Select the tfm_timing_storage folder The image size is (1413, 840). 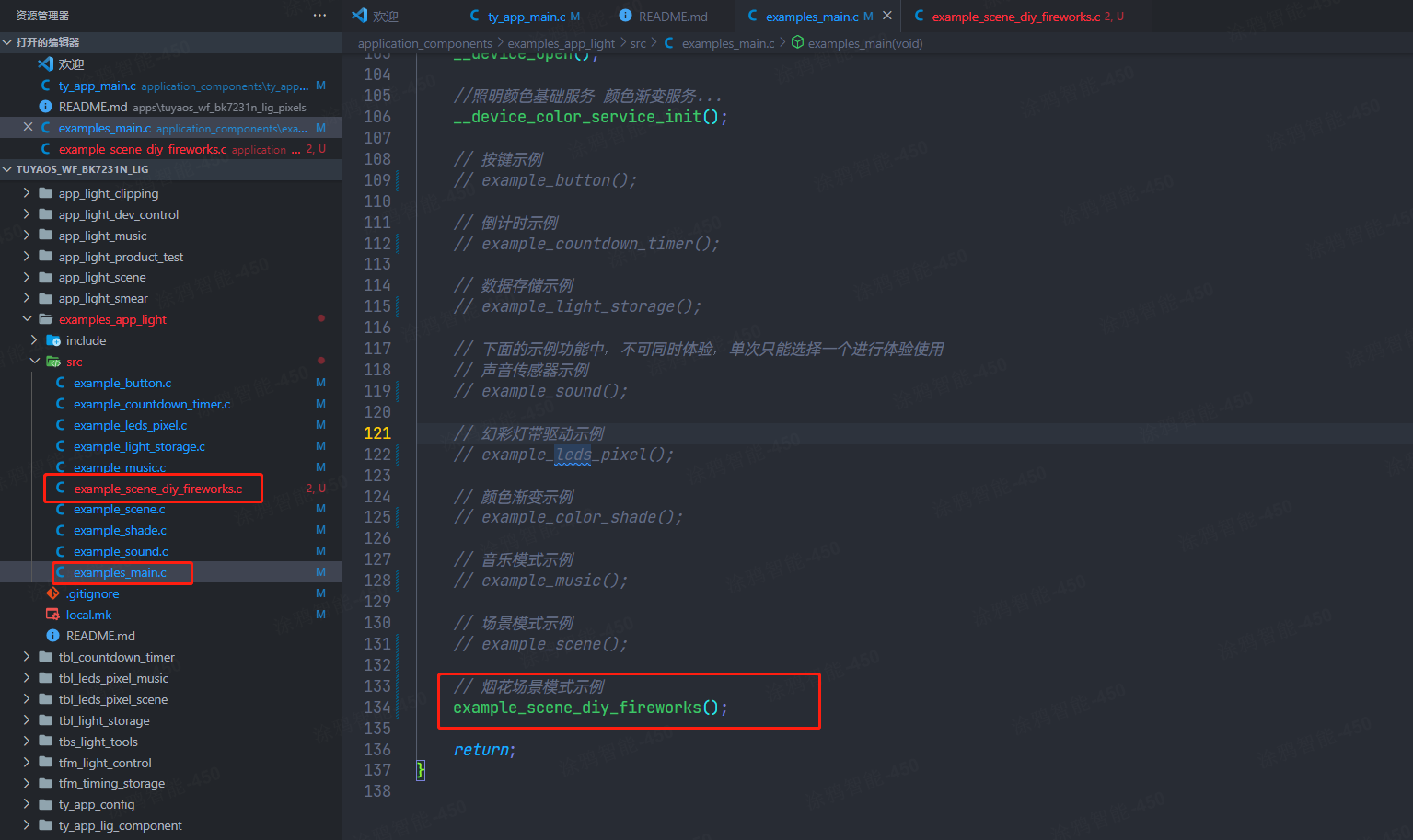[111, 783]
